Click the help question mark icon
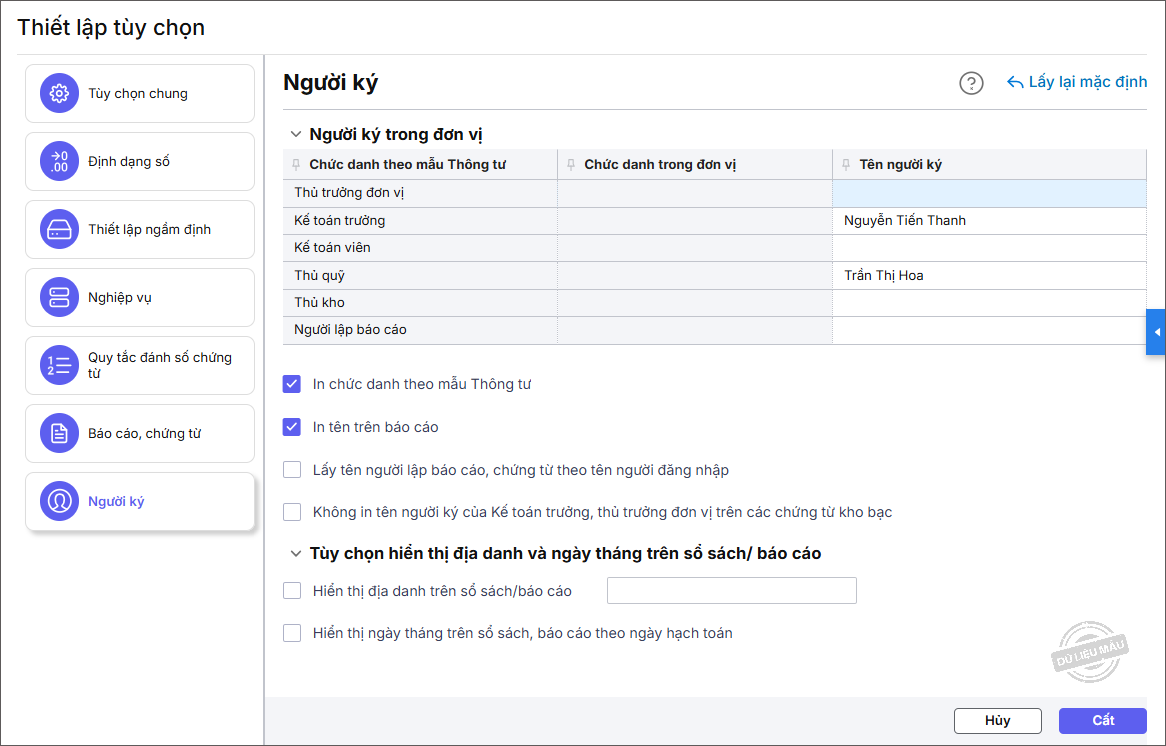Screen dimensions: 1166x746 pyautogui.click(x=971, y=83)
